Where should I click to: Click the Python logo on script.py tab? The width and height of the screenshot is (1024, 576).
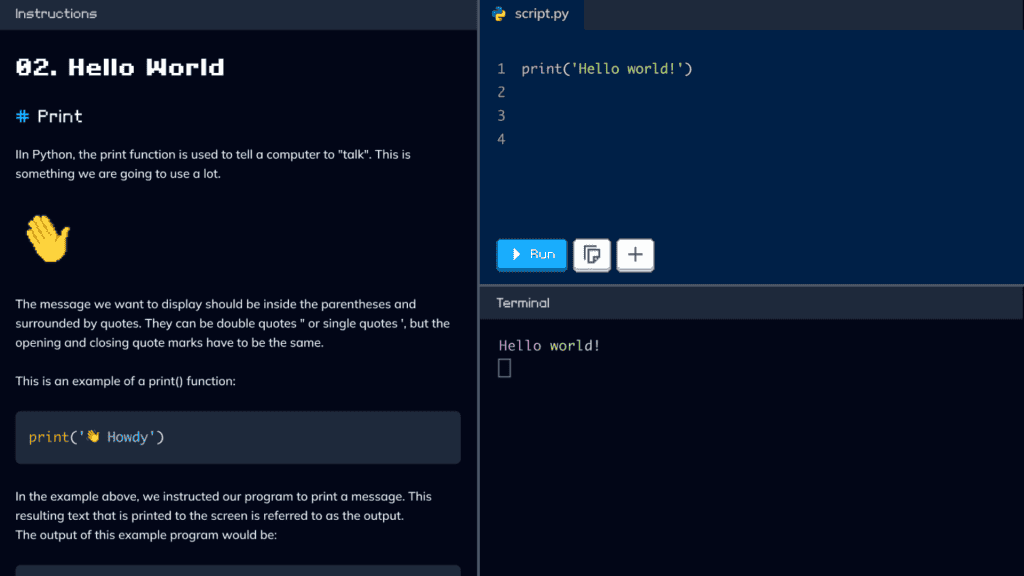tap(499, 14)
